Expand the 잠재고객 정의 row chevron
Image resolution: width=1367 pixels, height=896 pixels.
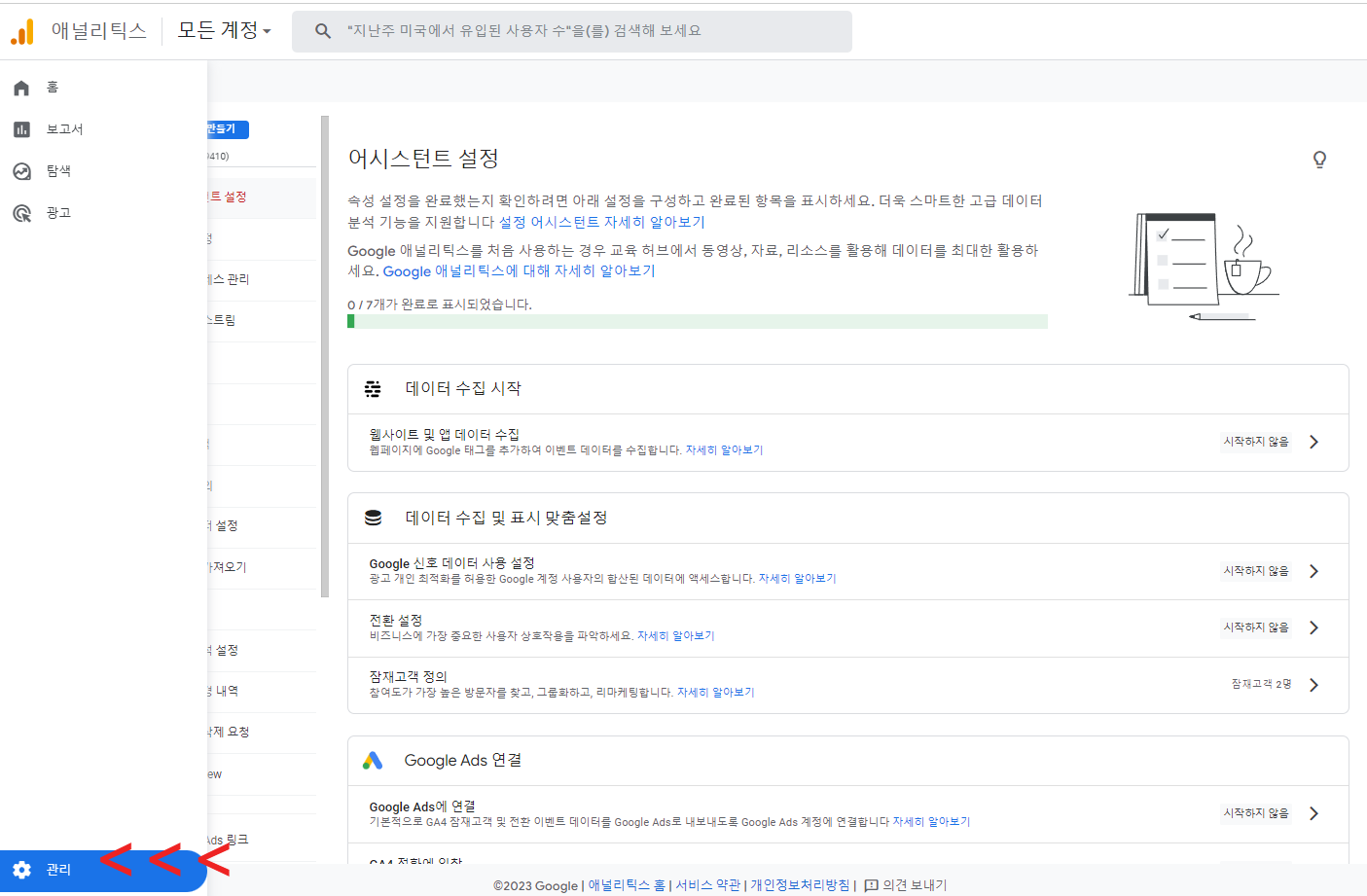(1313, 685)
